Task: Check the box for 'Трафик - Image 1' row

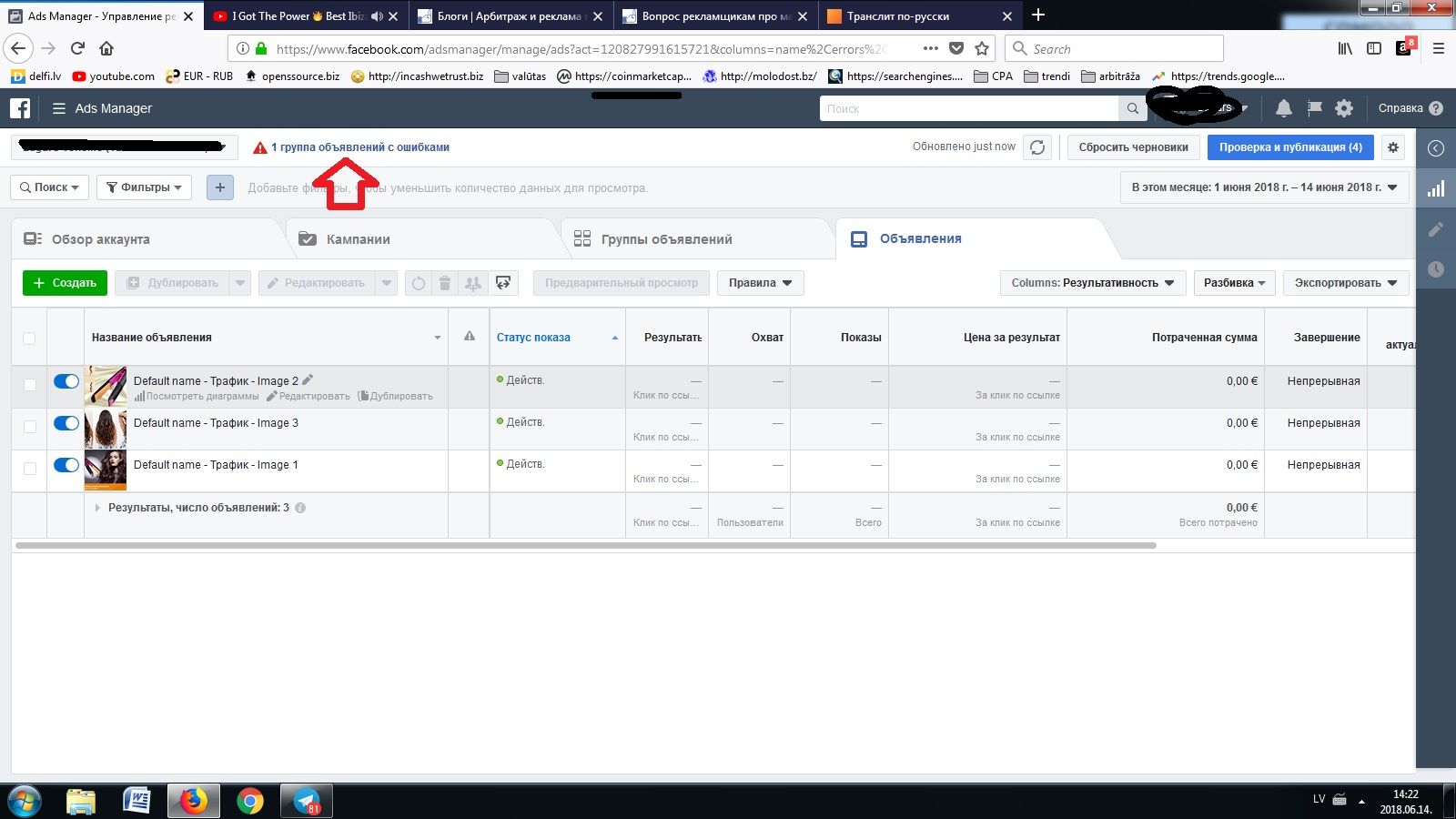Action: [x=29, y=469]
